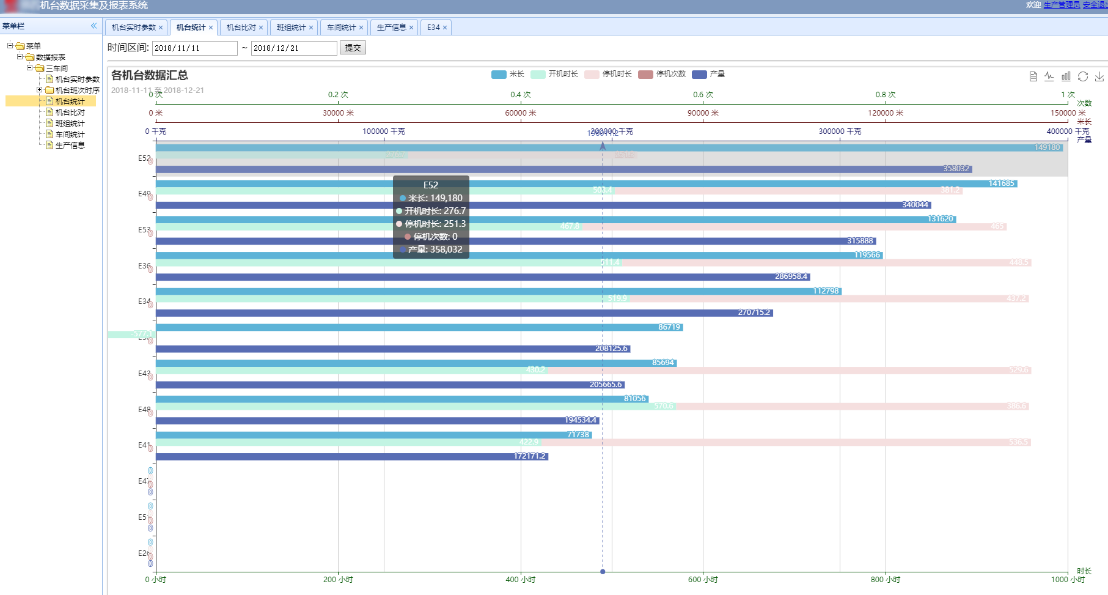The width and height of the screenshot is (1108, 595).
Task: Click the start date input field
Action: pos(195,48)
